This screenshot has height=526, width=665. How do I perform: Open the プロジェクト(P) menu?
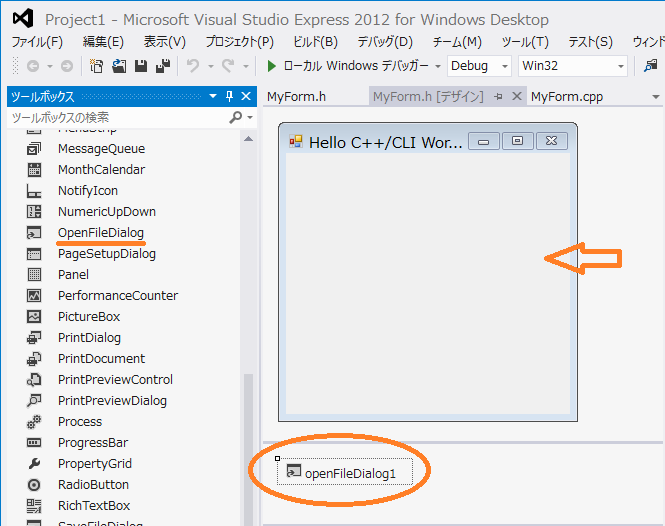tap(240, 42)
